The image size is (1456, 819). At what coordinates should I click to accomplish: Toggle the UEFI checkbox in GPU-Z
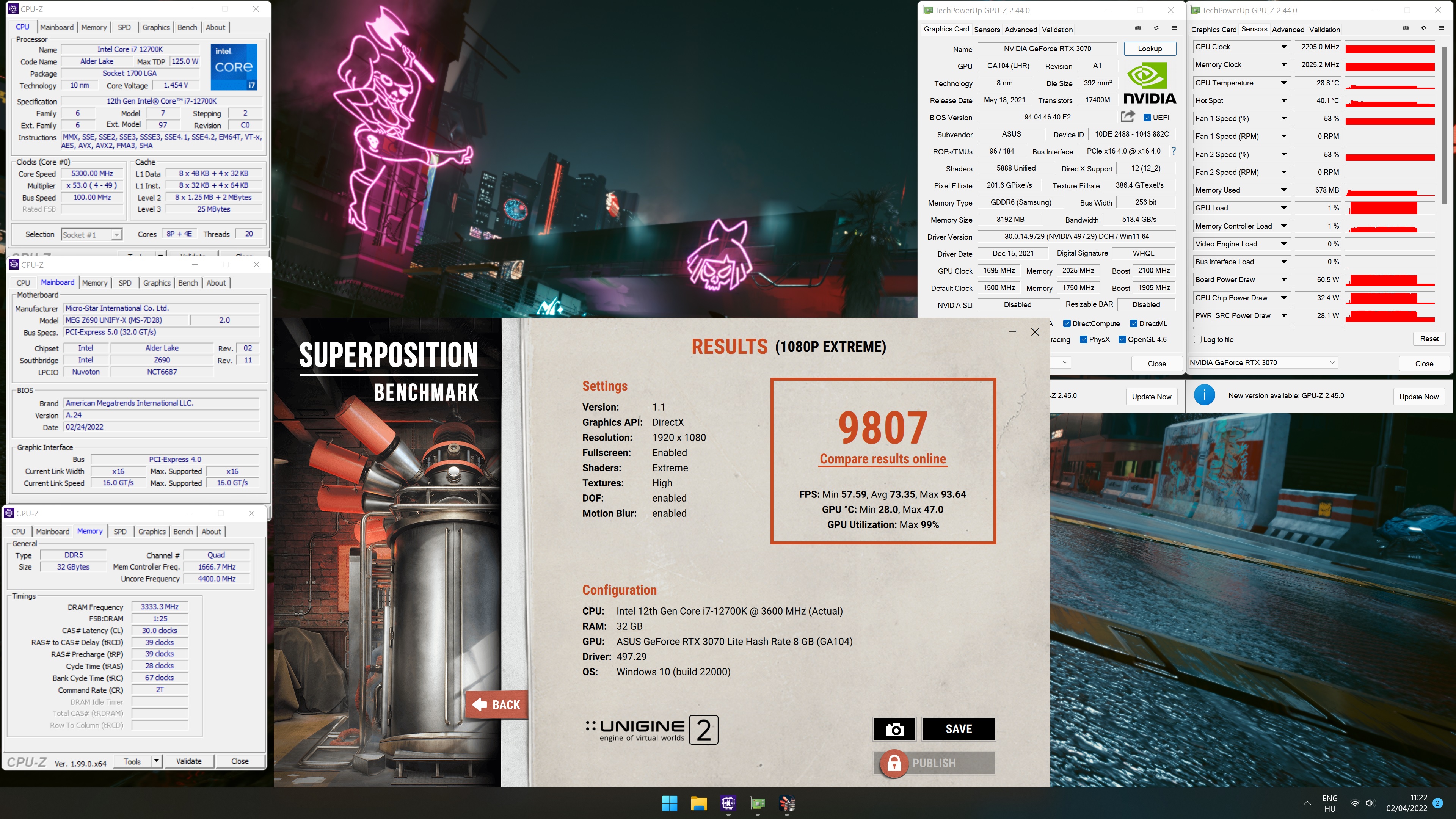1147,118
